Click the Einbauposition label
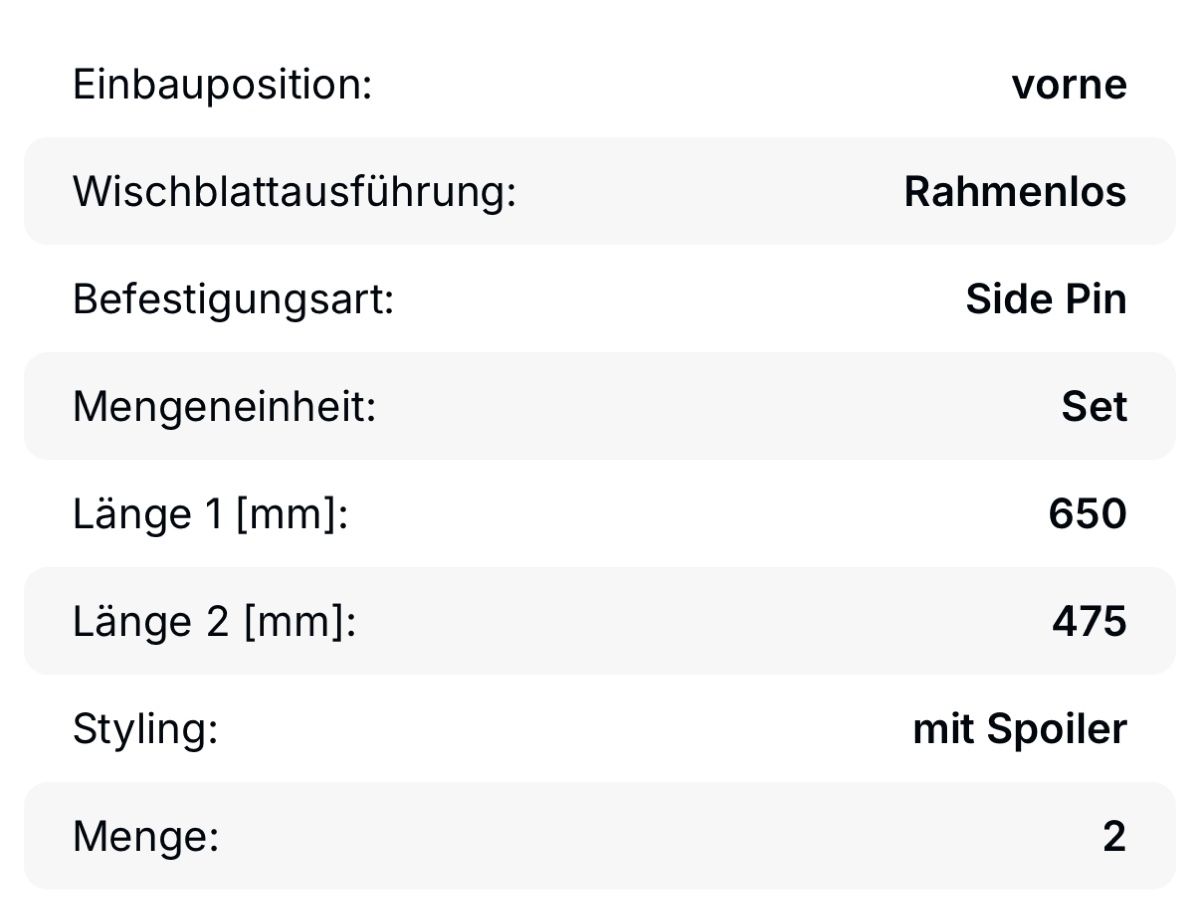Image resolution: width=1200 pixels, height=898 pixels. point(222,85)
